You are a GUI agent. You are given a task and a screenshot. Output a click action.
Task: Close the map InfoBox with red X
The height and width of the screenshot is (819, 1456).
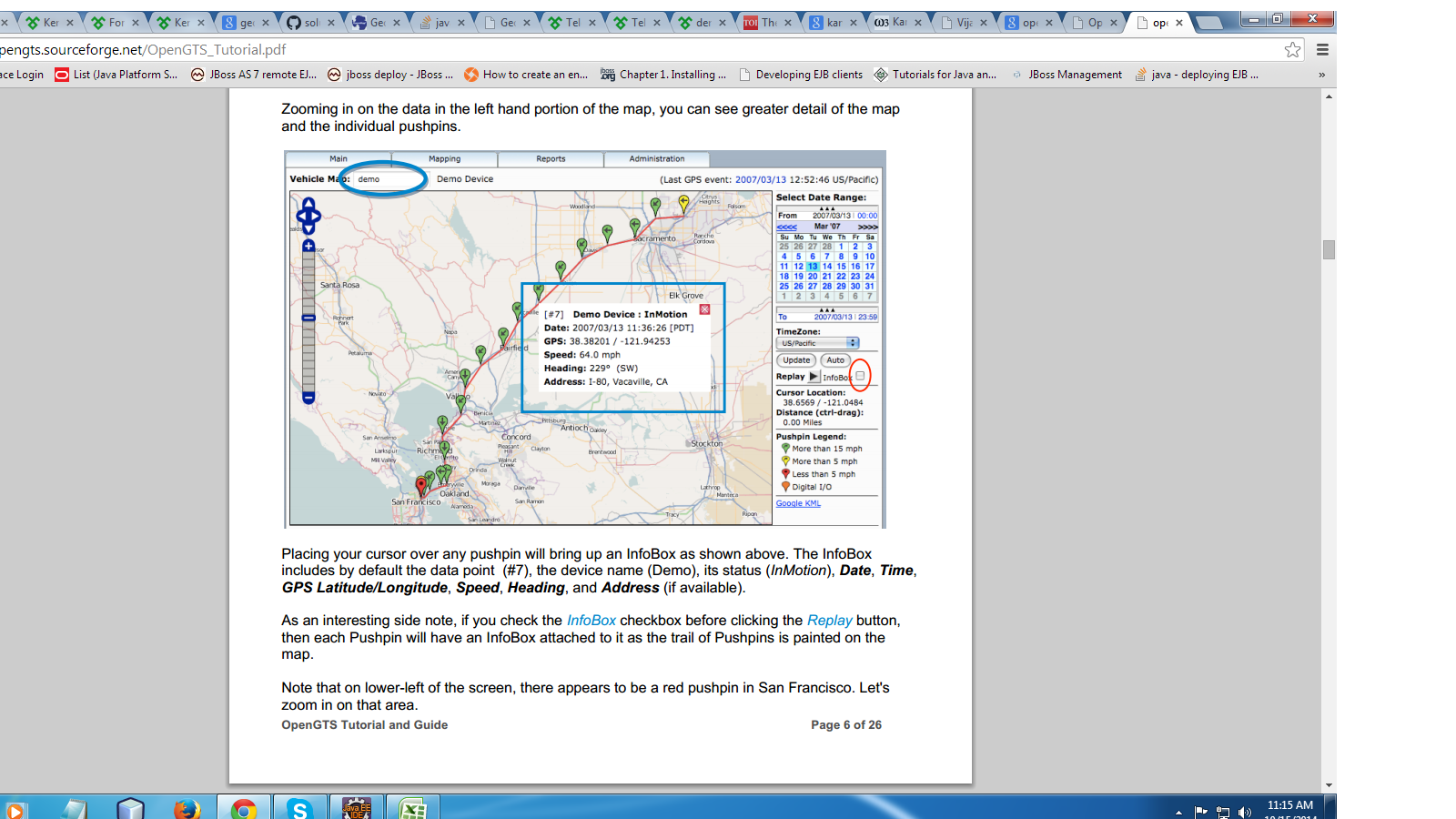(x=704, y=309)
